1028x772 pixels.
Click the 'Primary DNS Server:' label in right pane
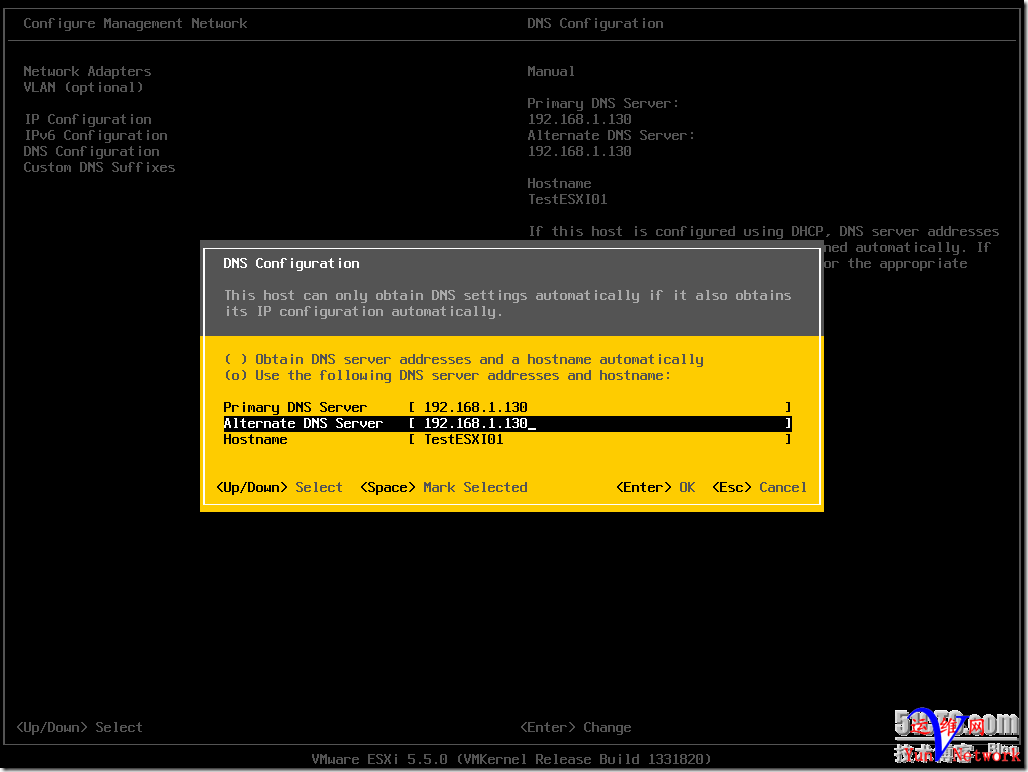603,103
